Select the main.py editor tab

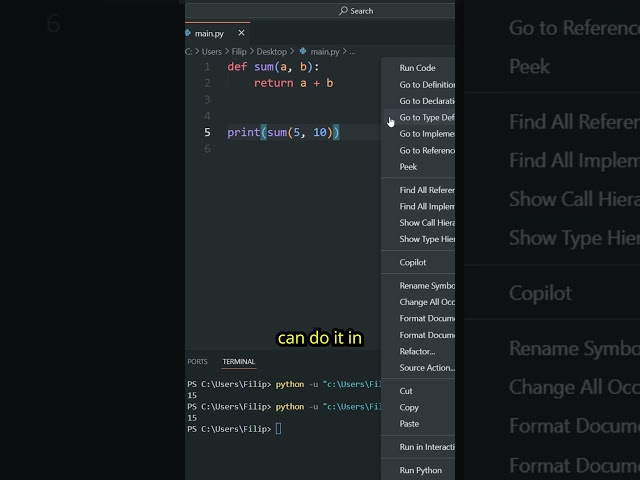click(217, 33)
